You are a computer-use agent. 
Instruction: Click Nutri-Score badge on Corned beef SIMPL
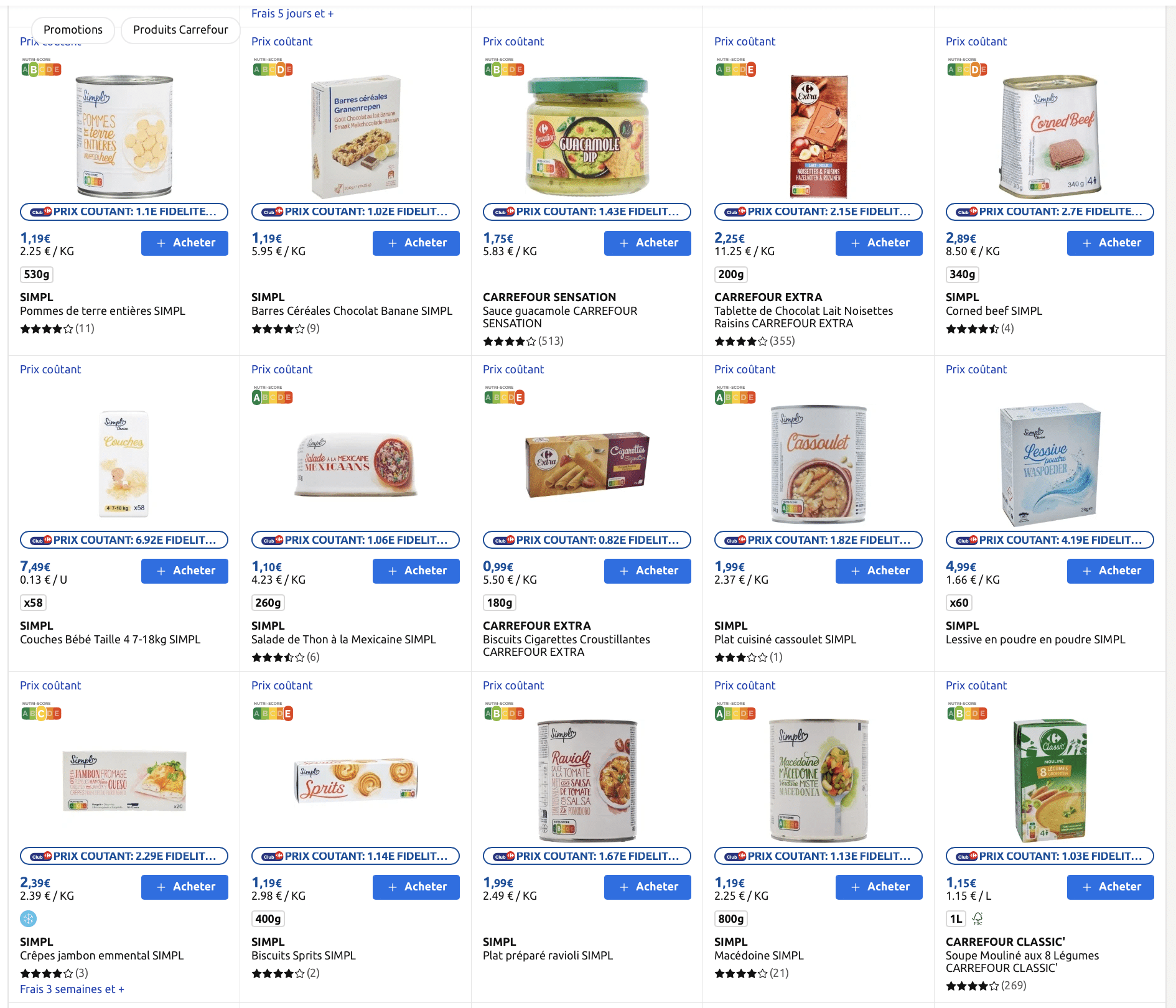pyautogui.click(x=966, y=68)
